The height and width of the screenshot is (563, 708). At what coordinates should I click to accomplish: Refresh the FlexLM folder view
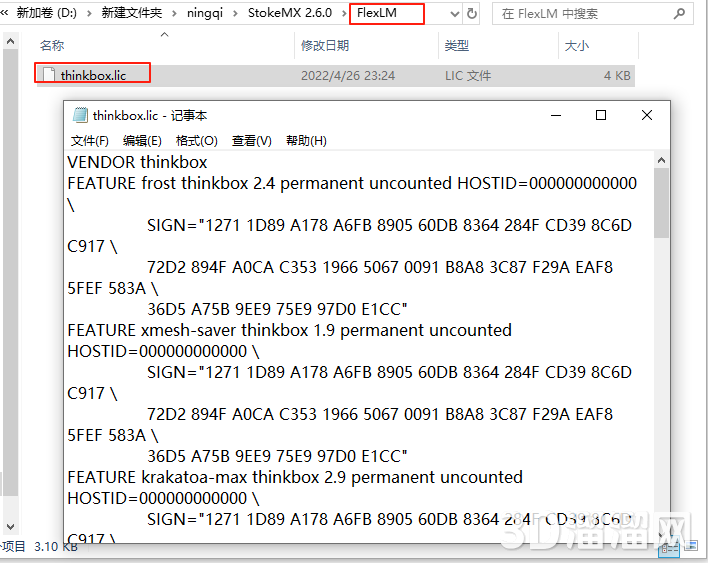coord(472,14)
